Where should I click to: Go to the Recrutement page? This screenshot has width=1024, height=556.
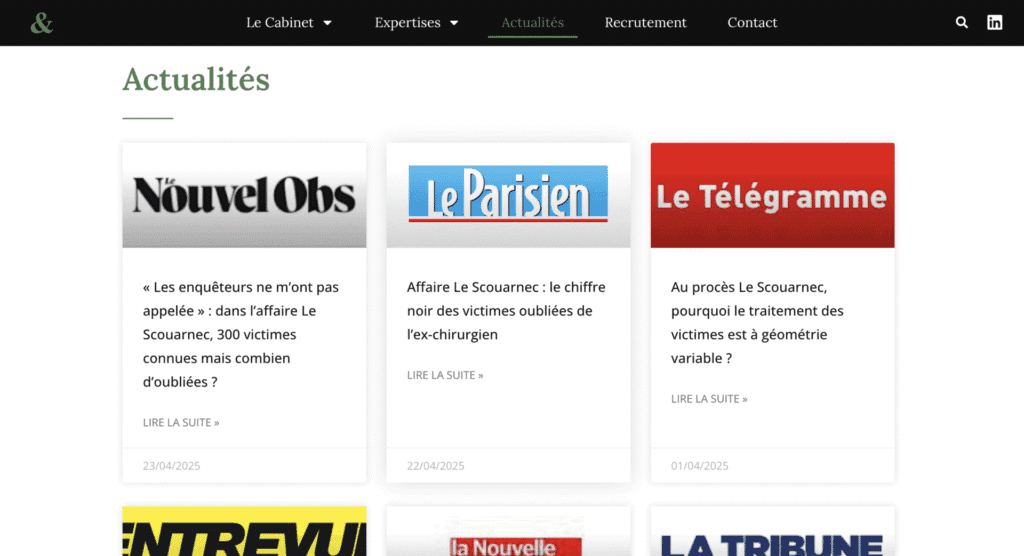[645, 22]
